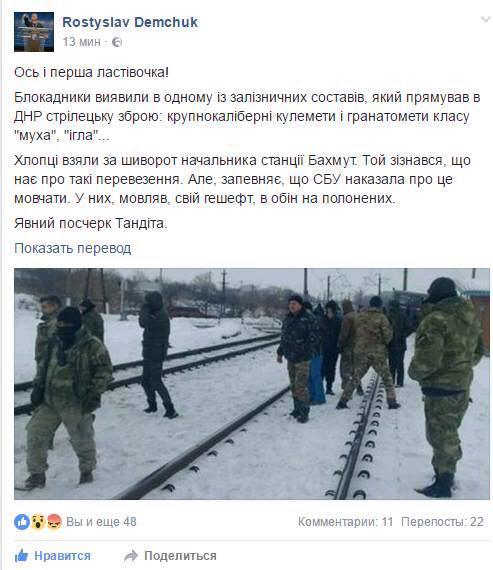493x570 pixels.
Task: Toggle the 'Нравится' like button
Action: click(53, 556)
